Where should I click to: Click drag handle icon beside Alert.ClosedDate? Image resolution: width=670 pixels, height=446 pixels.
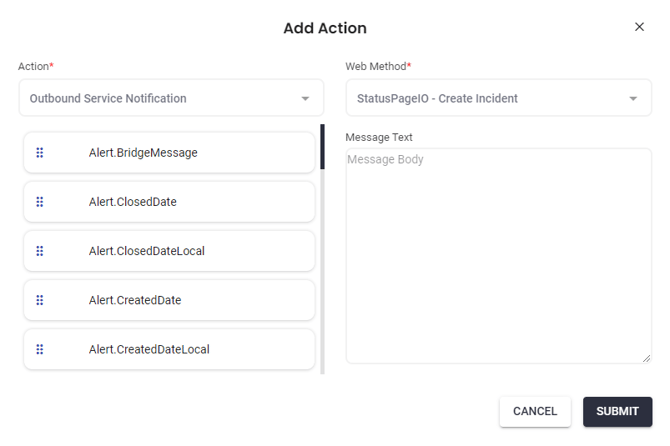coord(40,202)
